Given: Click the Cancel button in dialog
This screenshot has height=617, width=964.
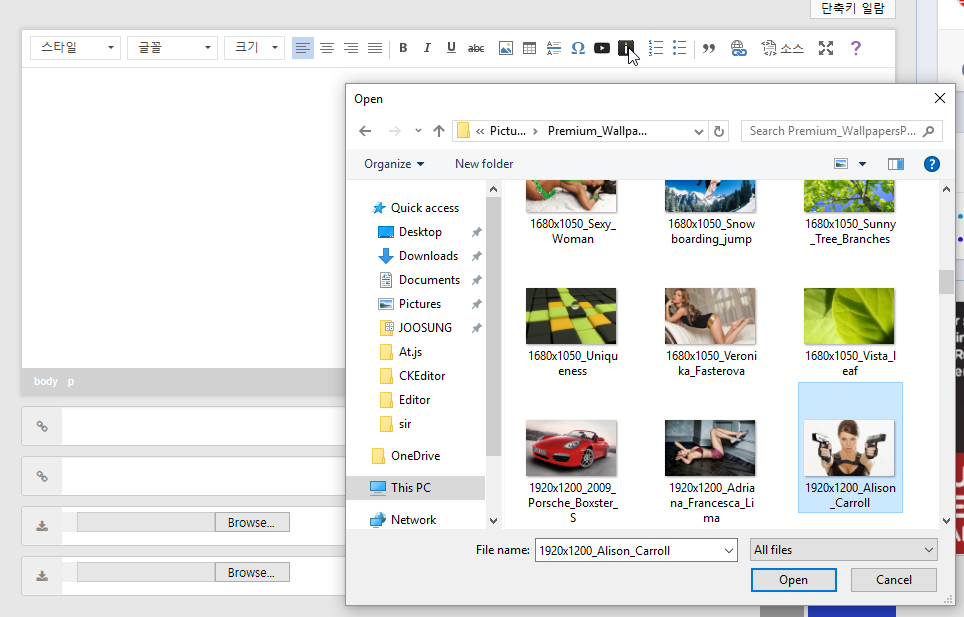Looking at the screenshot, I should (893, 580).
